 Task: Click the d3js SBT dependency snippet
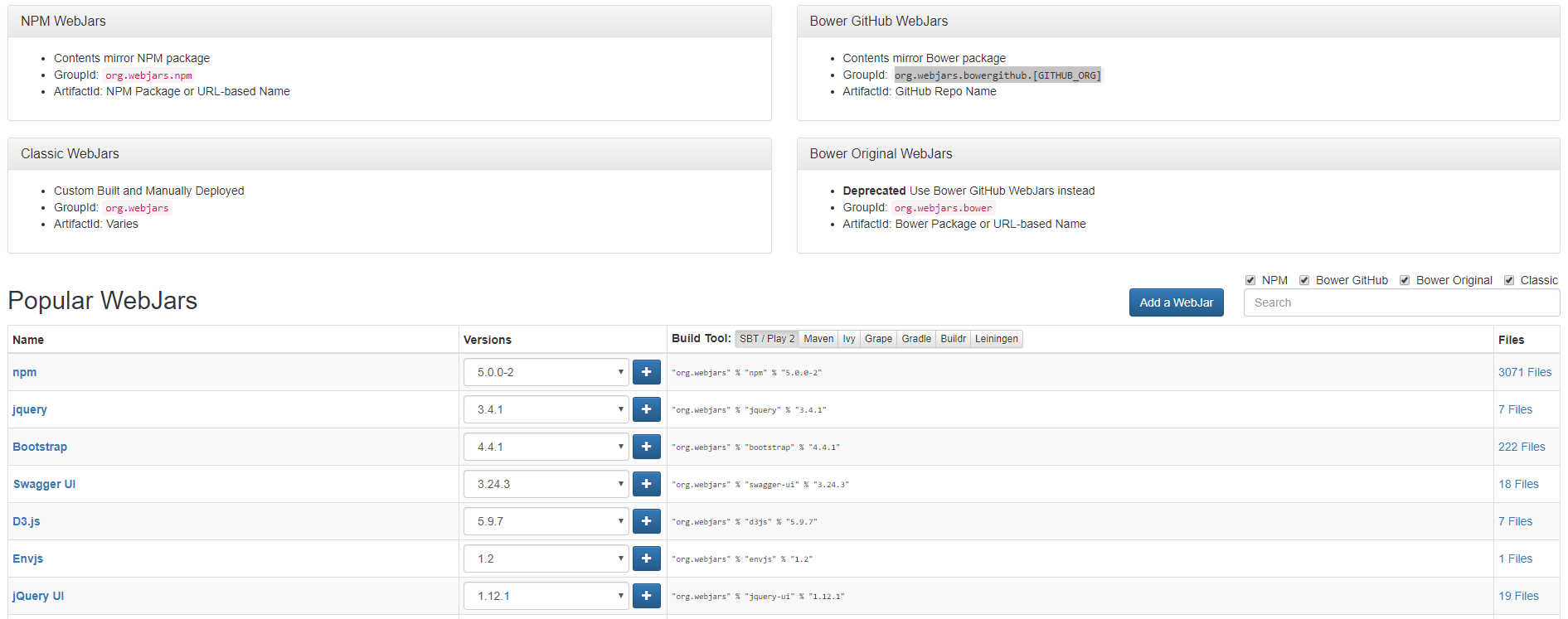(x=745, y=522)
